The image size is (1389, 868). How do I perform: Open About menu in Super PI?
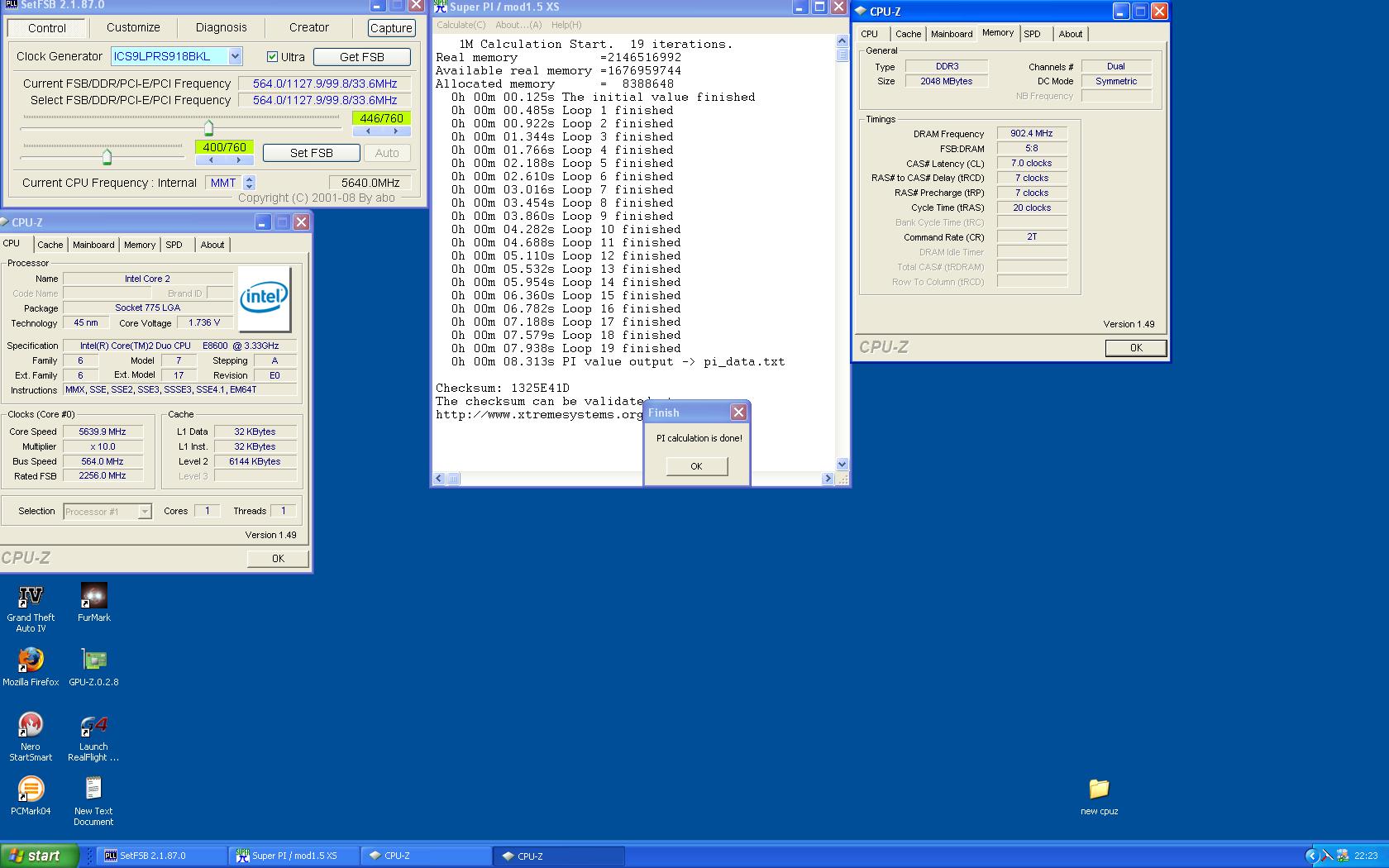[x=518, y=25]
